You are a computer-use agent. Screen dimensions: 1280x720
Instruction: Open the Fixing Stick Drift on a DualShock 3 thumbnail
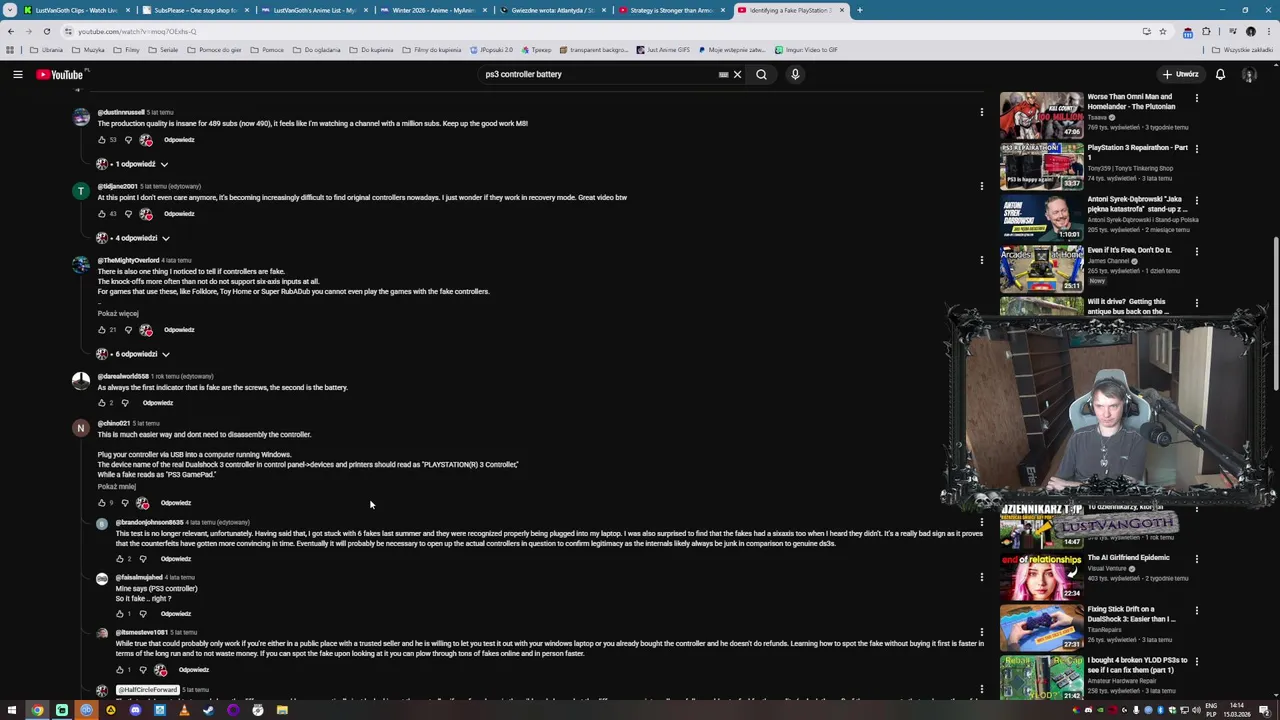1041,627
